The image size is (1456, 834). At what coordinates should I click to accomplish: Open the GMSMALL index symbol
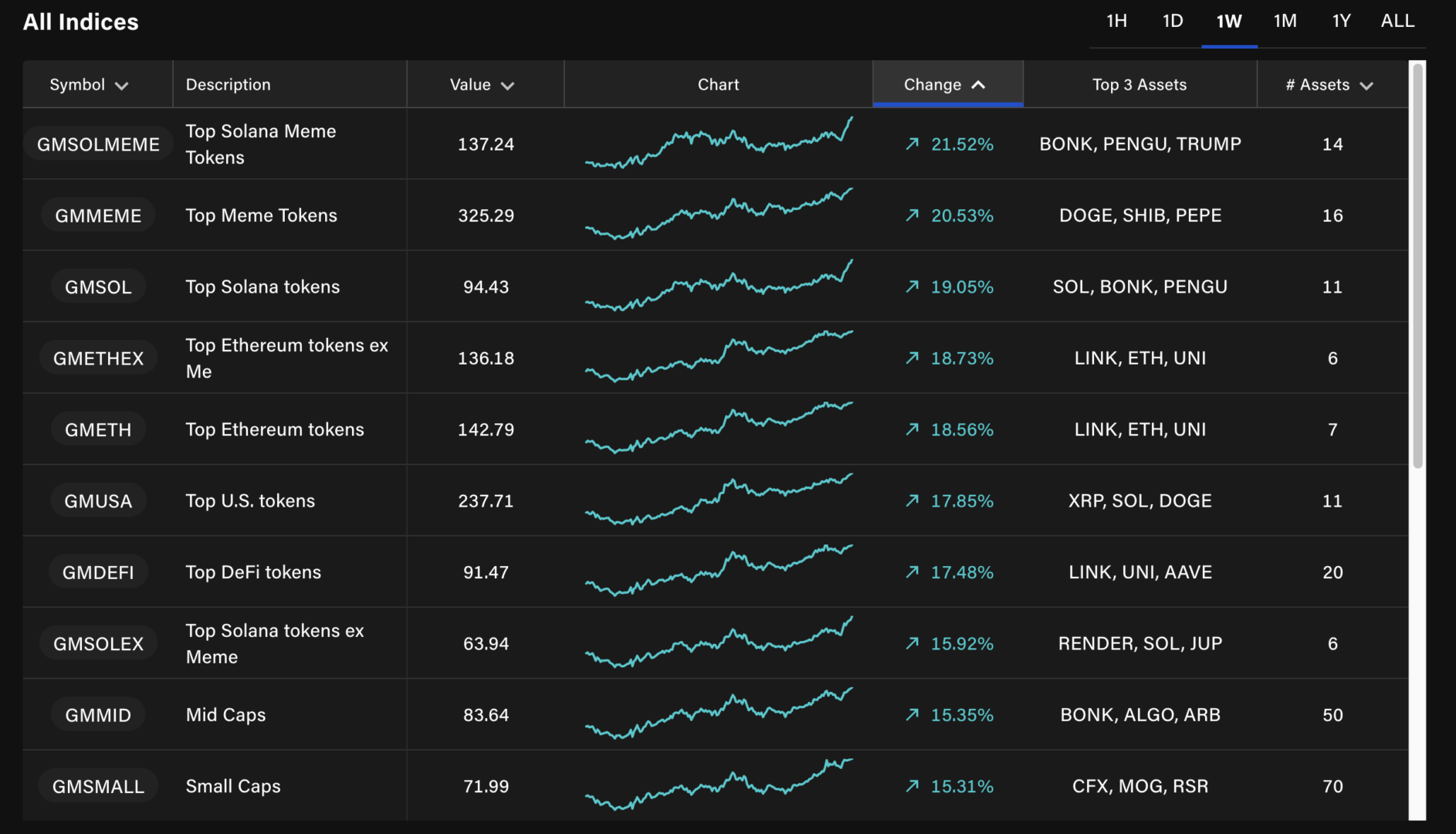[98, 786]
